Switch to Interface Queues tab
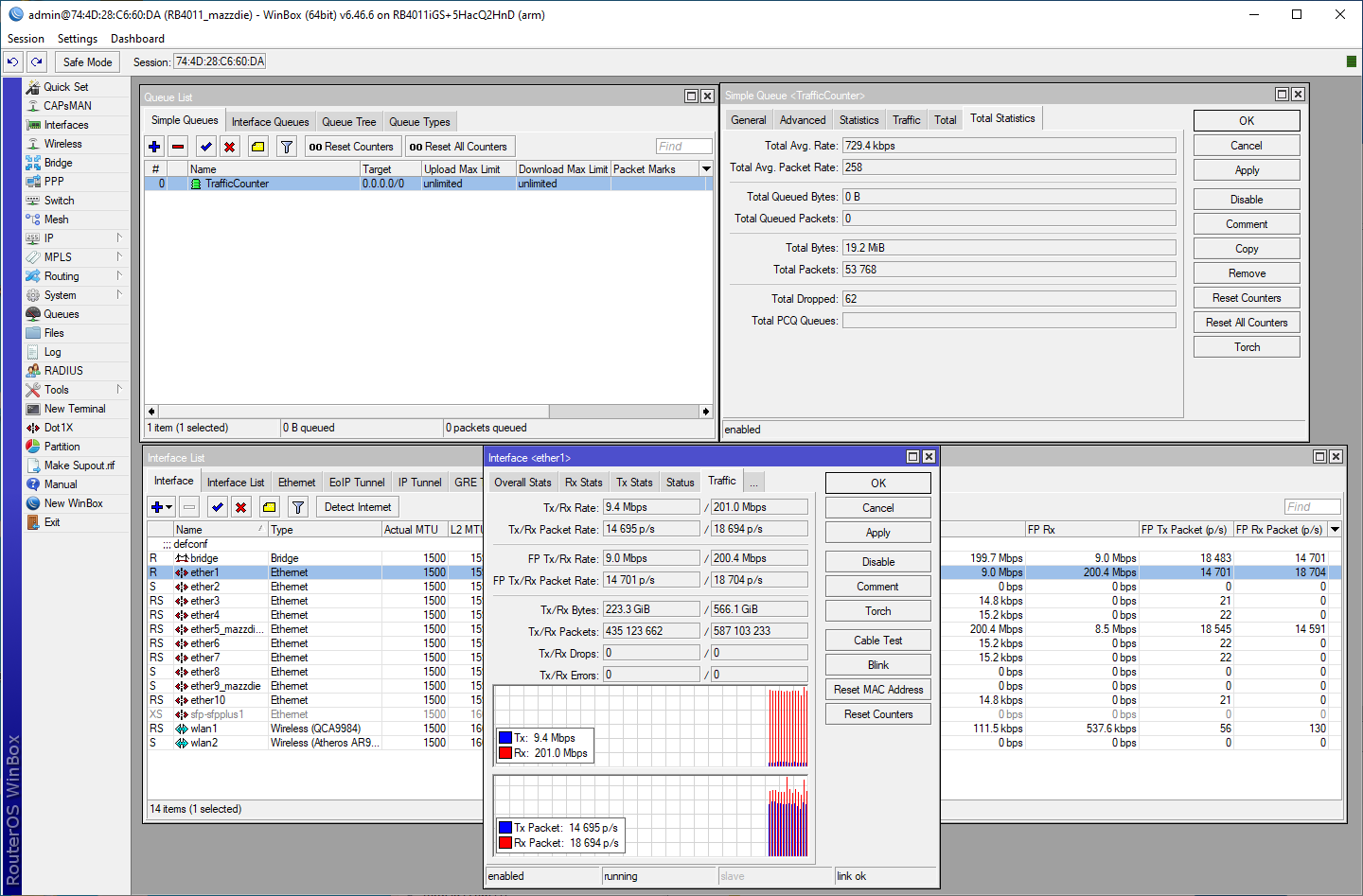The width and height of the screenshot is (1363, 896). (270, 122)
